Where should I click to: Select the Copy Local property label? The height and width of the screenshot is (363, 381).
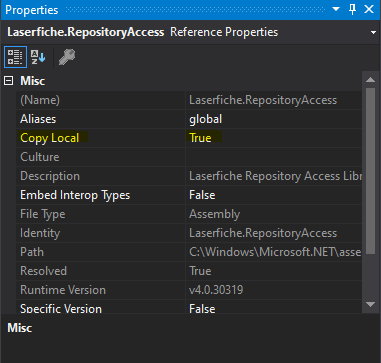tap(50, 138)
